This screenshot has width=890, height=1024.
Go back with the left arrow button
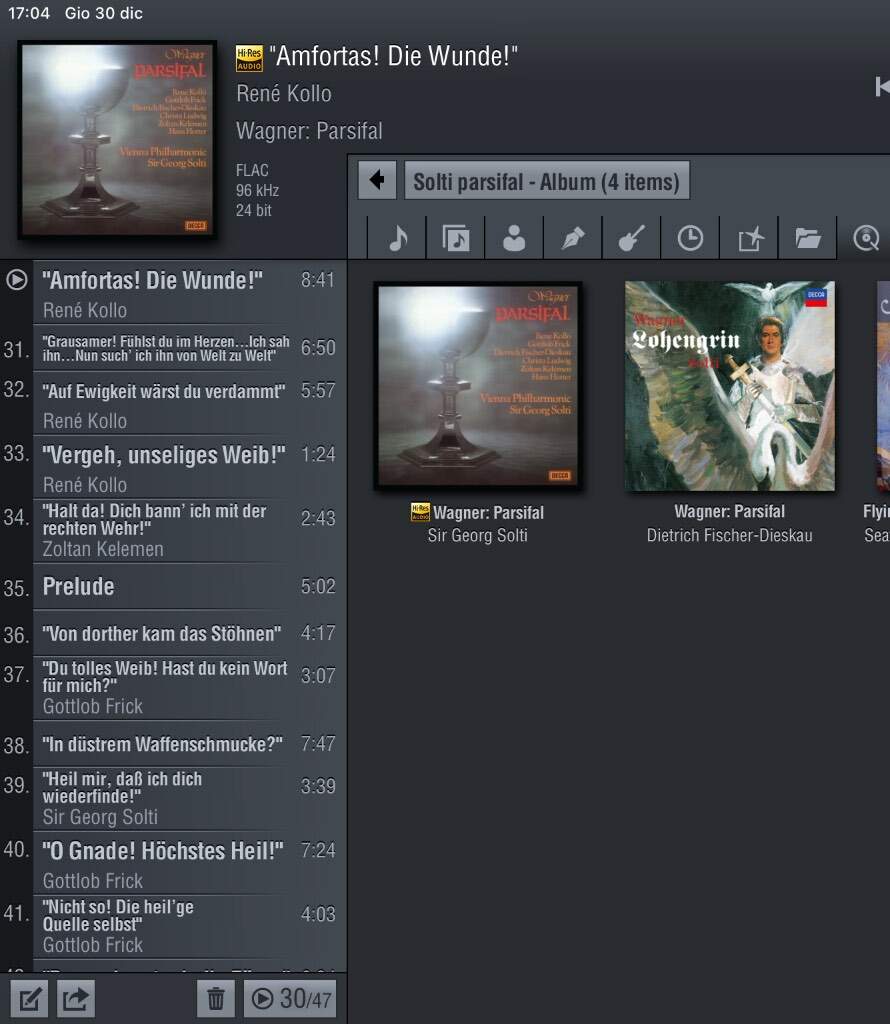(377, 180)
